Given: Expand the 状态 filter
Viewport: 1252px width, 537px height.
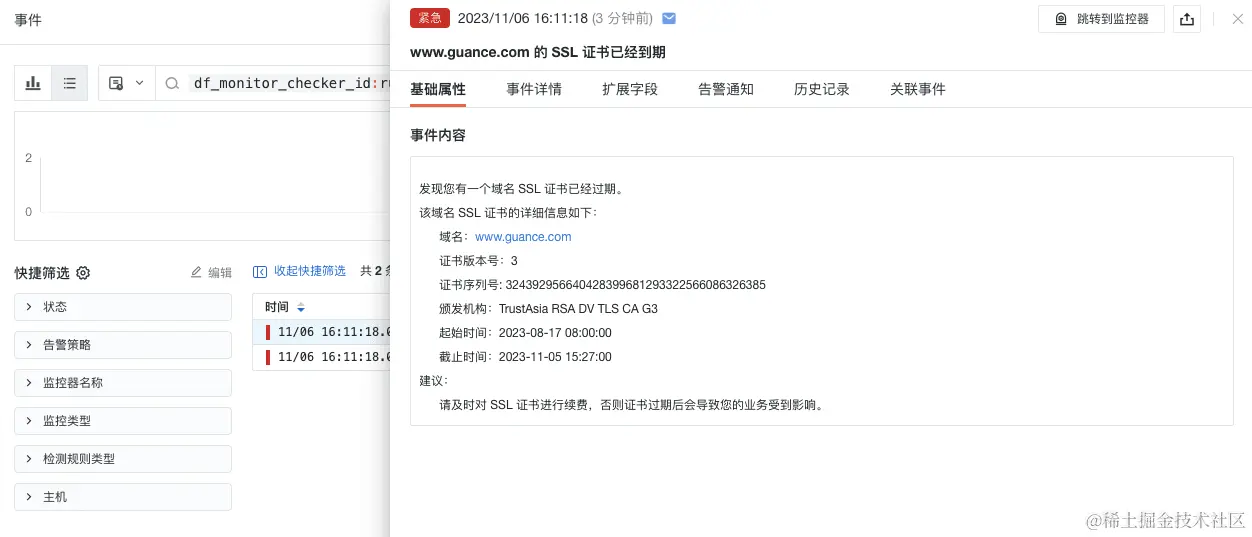Looking at the screenshot, I should (x=123, y=307).
